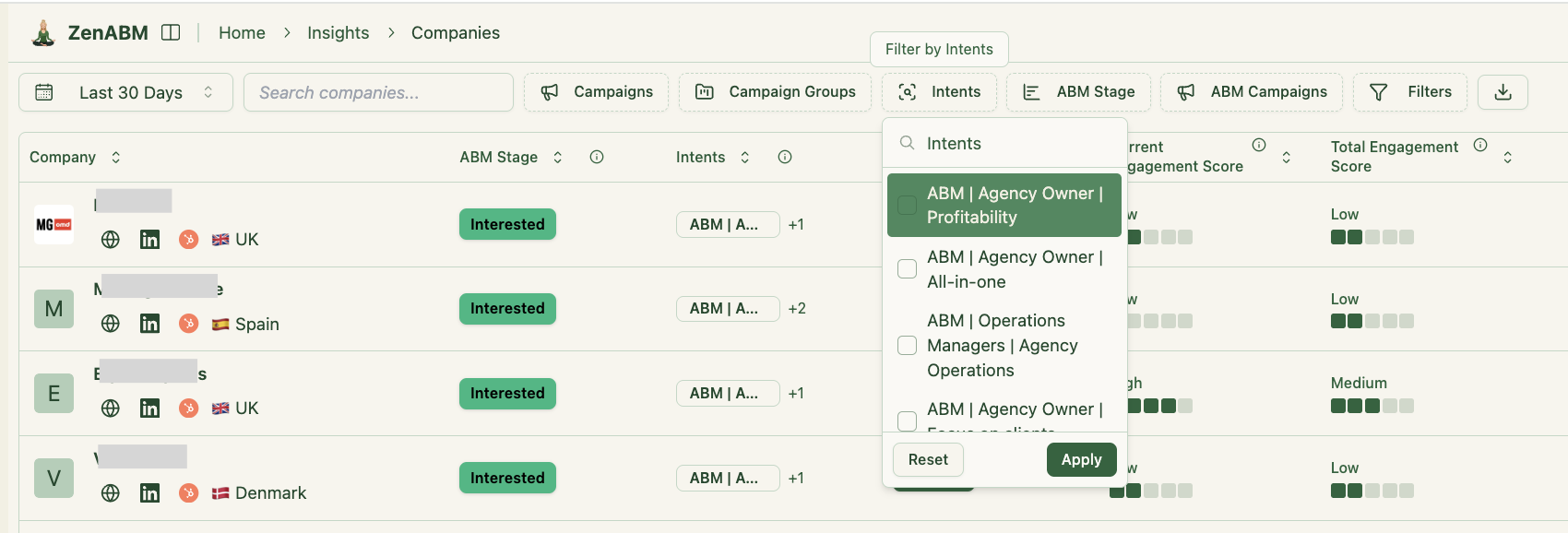The image size is (1568, 533).
Task: Open the website globe icon in the Spain row
Action: tap(111, 324)
